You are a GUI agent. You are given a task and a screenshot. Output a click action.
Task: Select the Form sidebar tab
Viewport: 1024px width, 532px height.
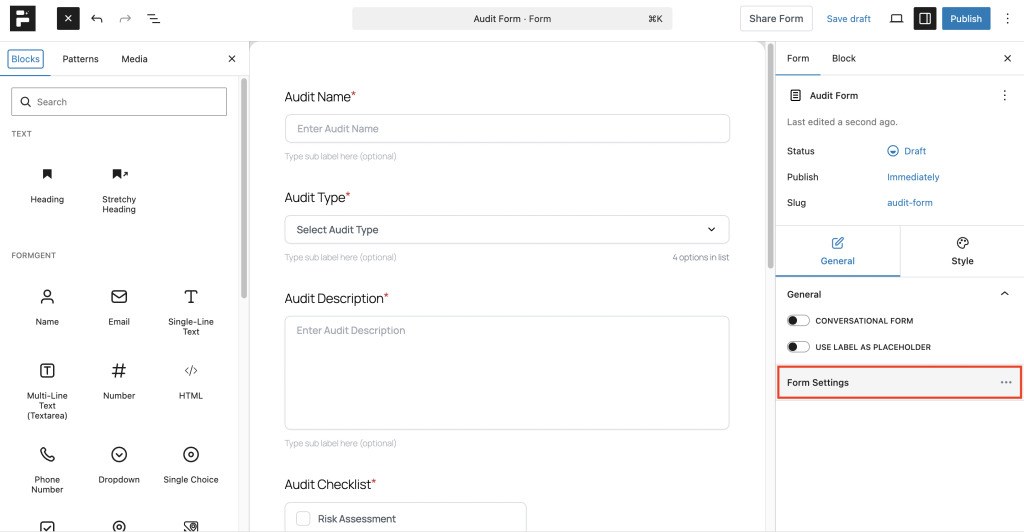[x=798, y=59]
